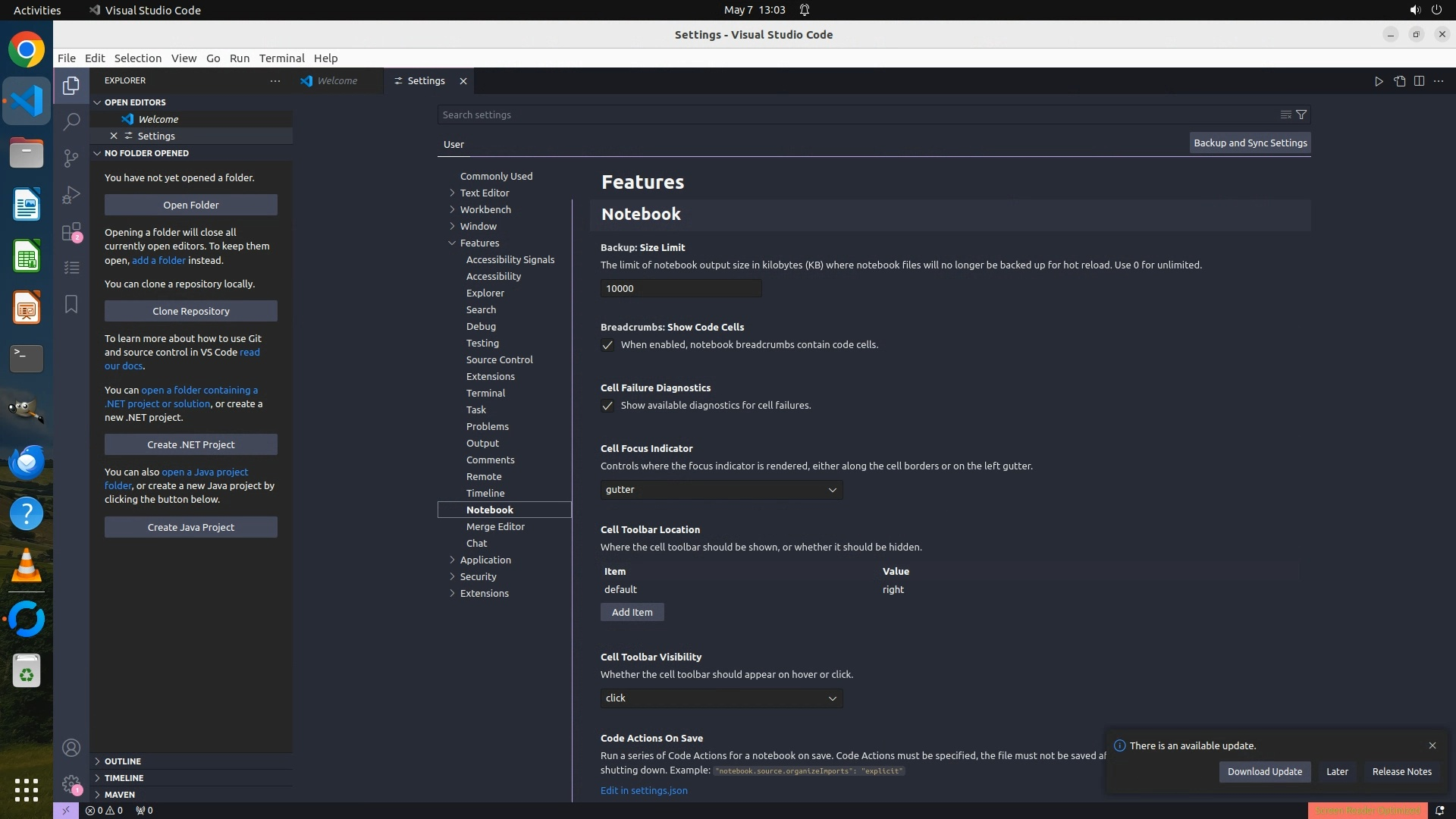Image resolution: width=1456 pixels, height=819 pixels.
Task: Open the Extensions view icon
Action: [71, 231]
